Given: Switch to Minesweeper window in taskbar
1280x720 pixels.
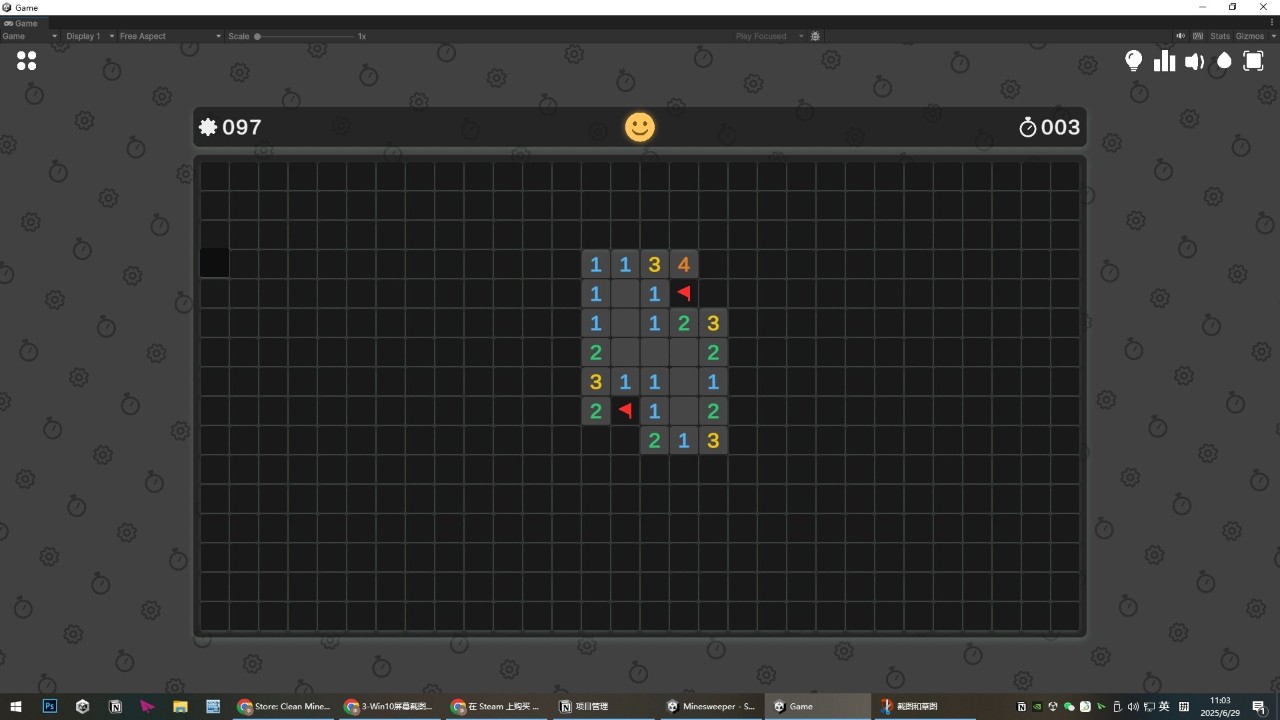Looking at the screenshot, I should [x=710, y=706].
